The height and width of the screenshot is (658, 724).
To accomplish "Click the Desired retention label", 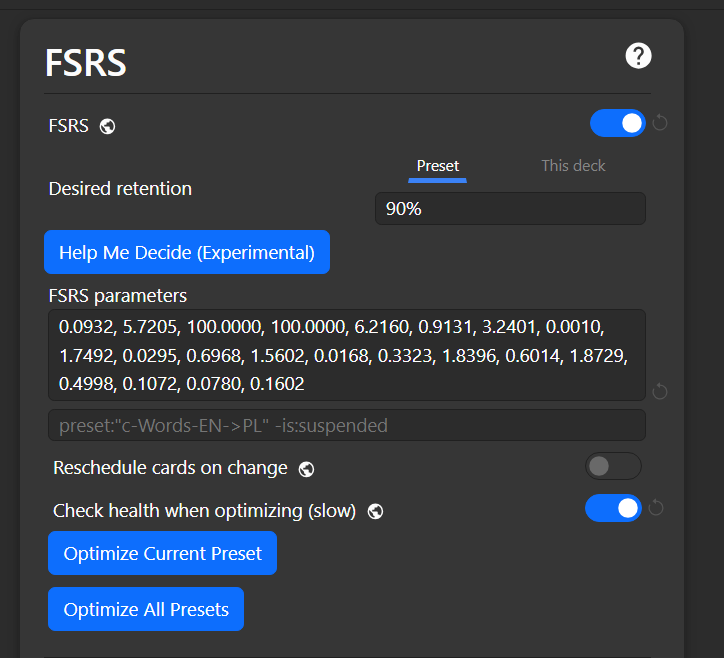I will point(120,189).
